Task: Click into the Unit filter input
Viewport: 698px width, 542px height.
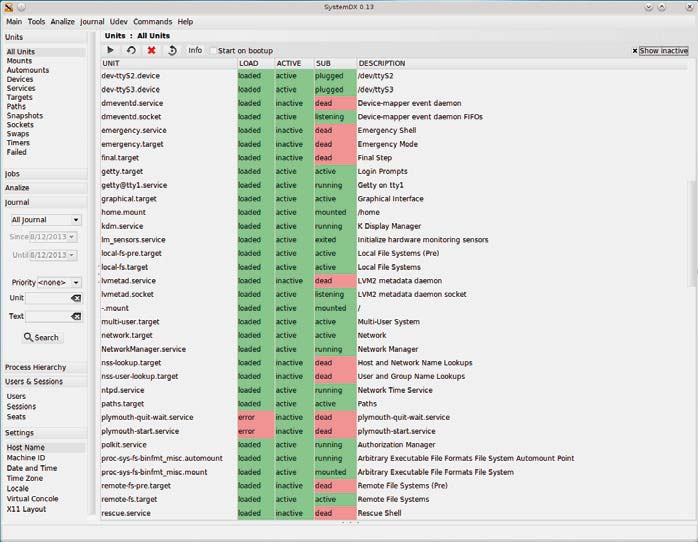Action: [x=48, y=298]
